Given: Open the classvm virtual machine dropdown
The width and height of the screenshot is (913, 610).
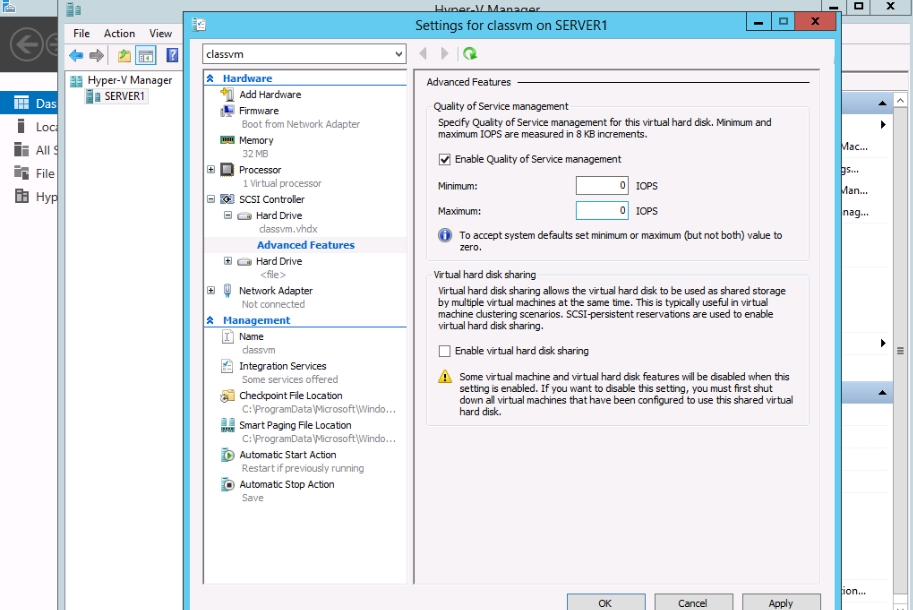Looking at the screenshot, I should [x=399, y=54].
